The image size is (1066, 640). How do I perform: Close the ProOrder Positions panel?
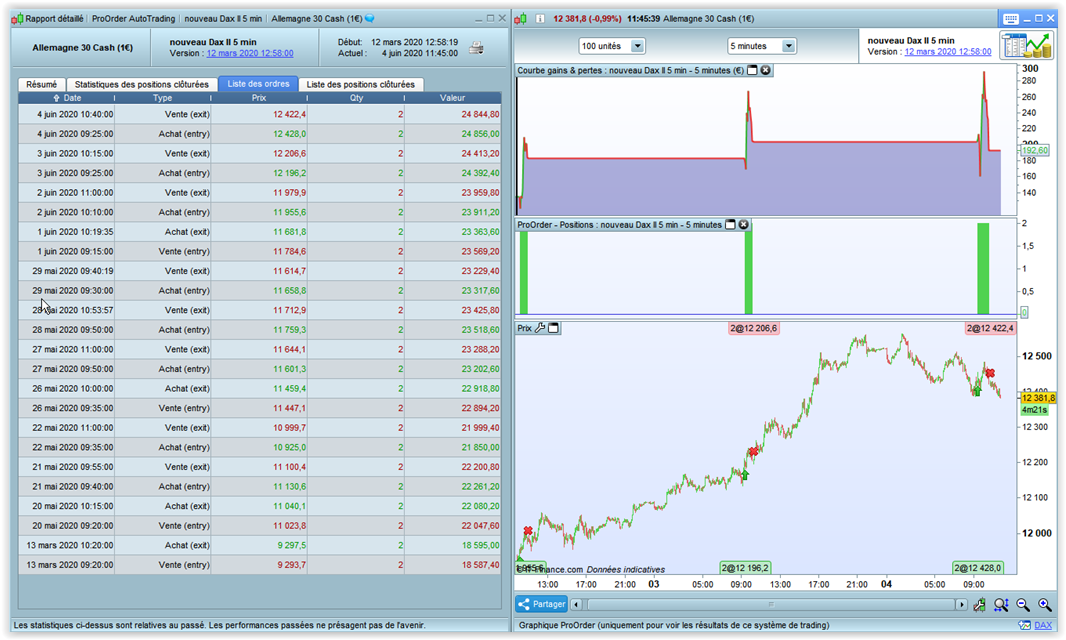744,224
